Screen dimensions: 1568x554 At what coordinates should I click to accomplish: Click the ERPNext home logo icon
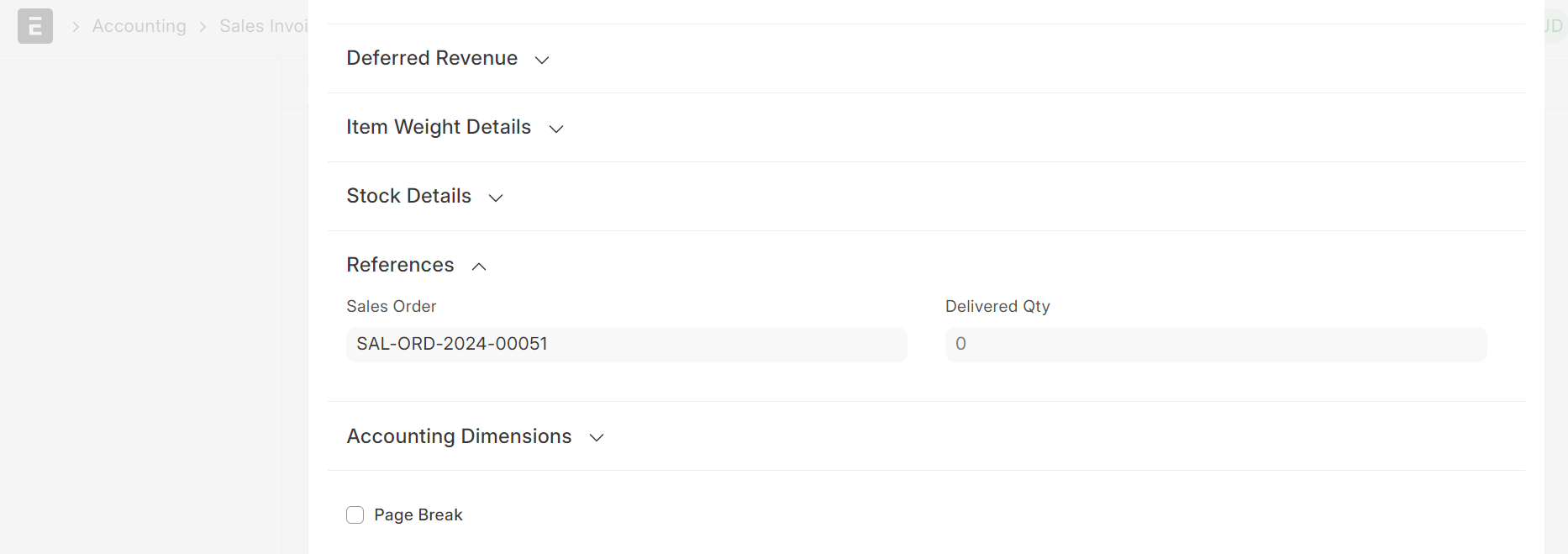pos(35,26)
